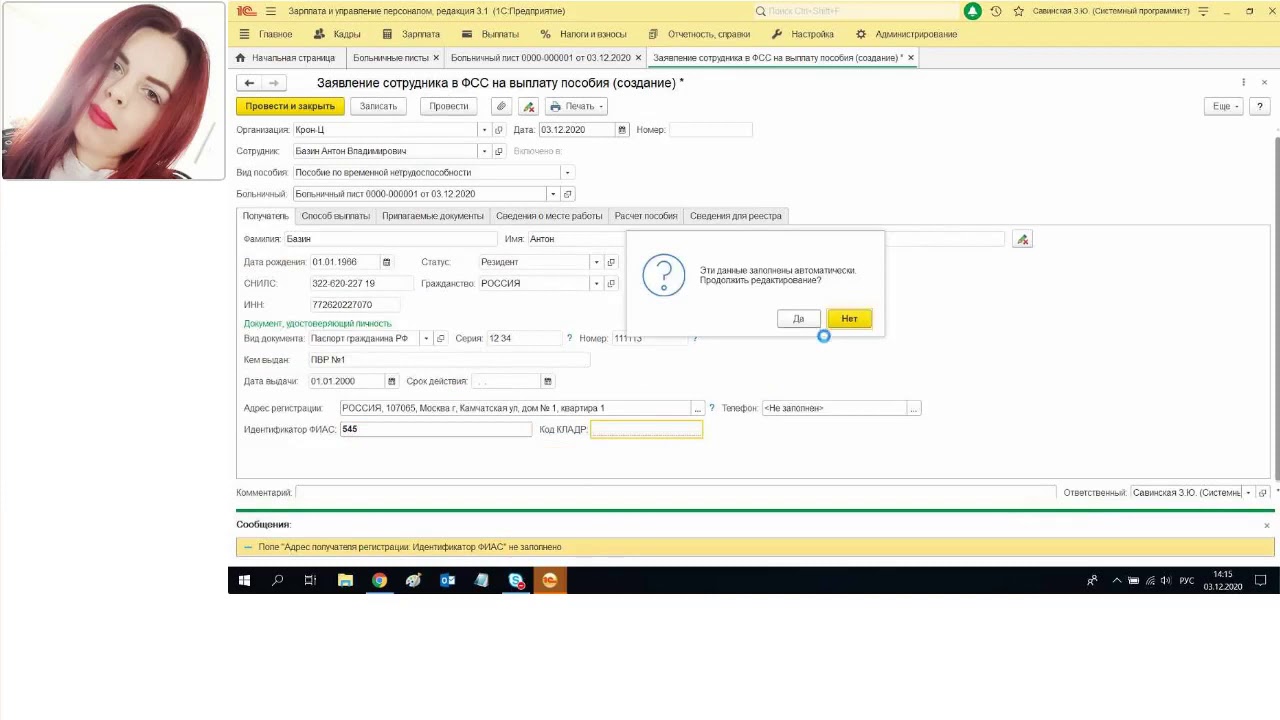Click favorites star icon in title bar

coord(1019,11)
